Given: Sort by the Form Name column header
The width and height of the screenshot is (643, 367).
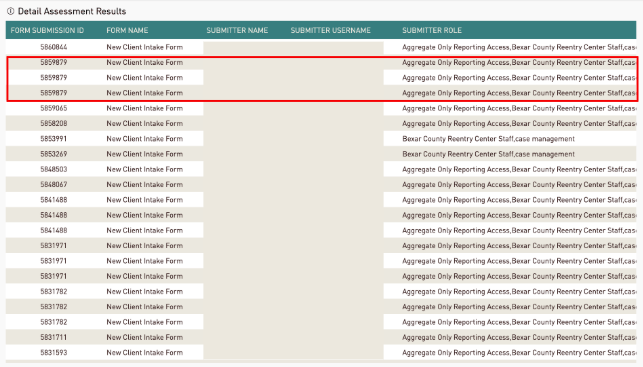Looking at the screenshot, I should click(x=127, y=30).
